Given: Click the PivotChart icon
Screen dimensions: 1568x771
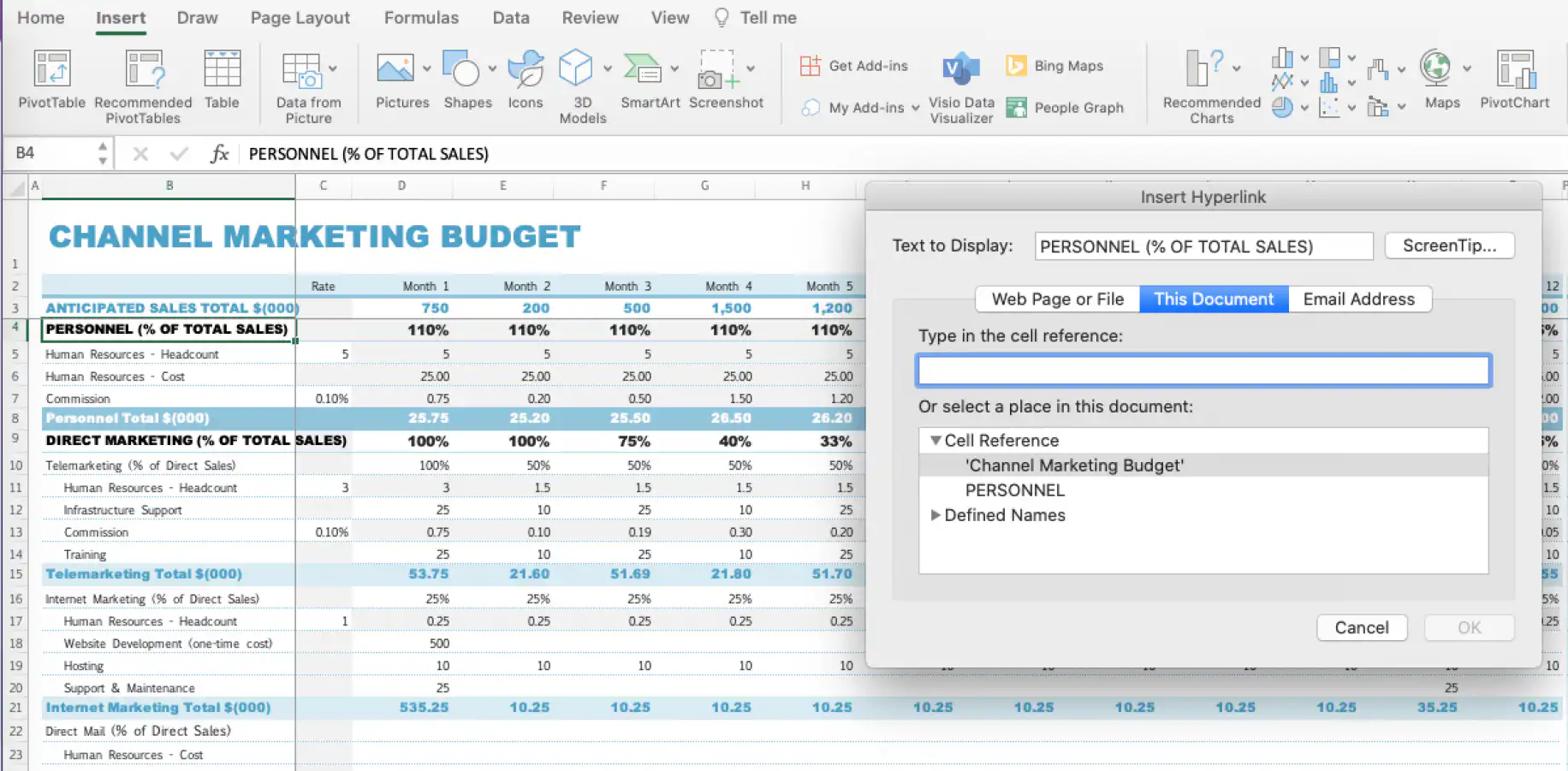Looking at the screenshot, I should (x=1515, y=69).
